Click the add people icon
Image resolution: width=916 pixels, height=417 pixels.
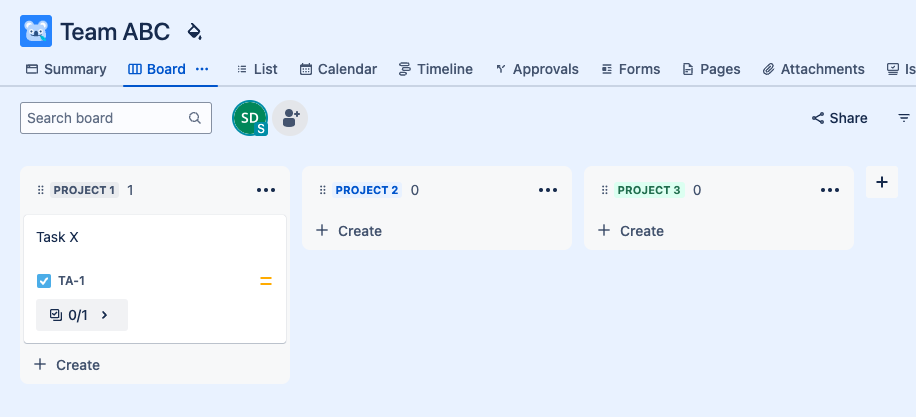click(x=290, y=118)
